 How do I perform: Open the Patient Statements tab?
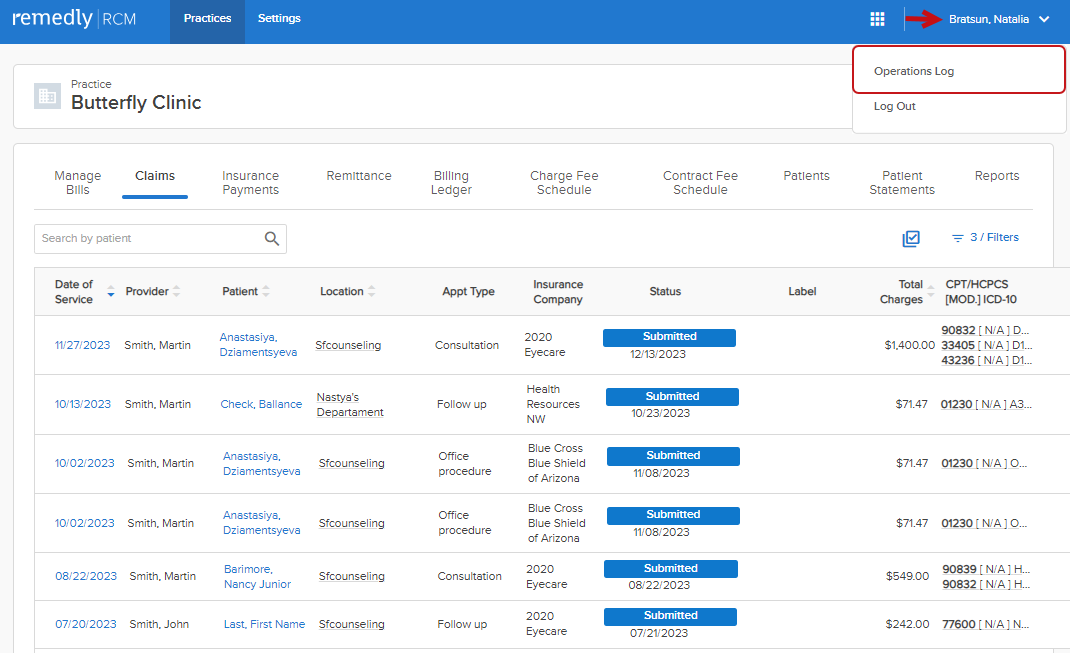point(901,183)
